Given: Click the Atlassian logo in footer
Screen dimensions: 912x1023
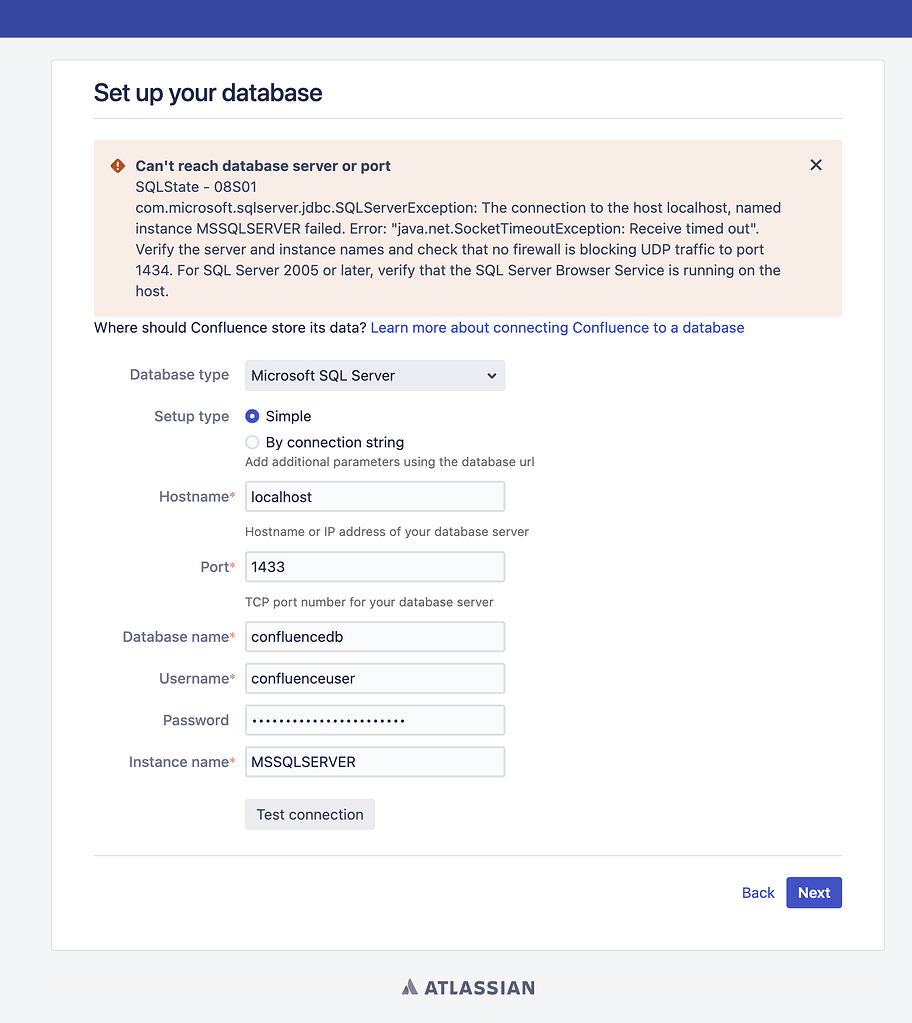Looking at the screenshot, I should [468, 987].
